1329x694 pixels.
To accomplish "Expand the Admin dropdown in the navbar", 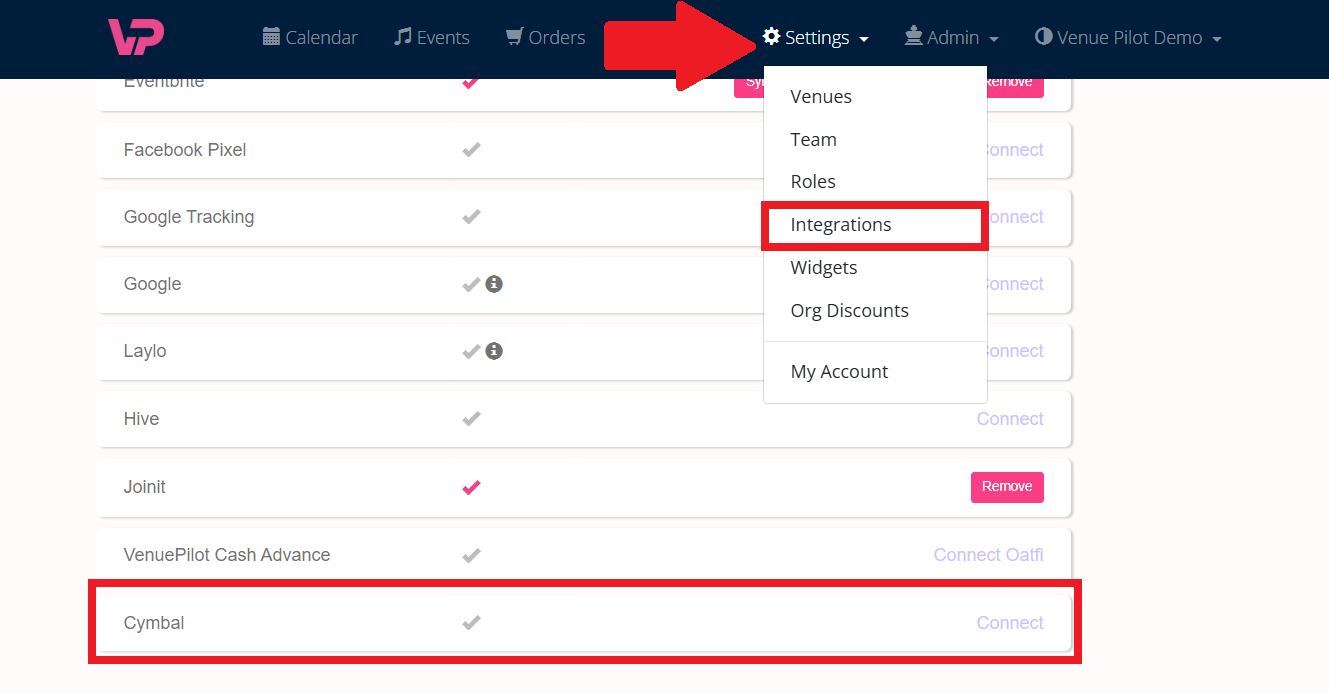I will pos(951,37).
